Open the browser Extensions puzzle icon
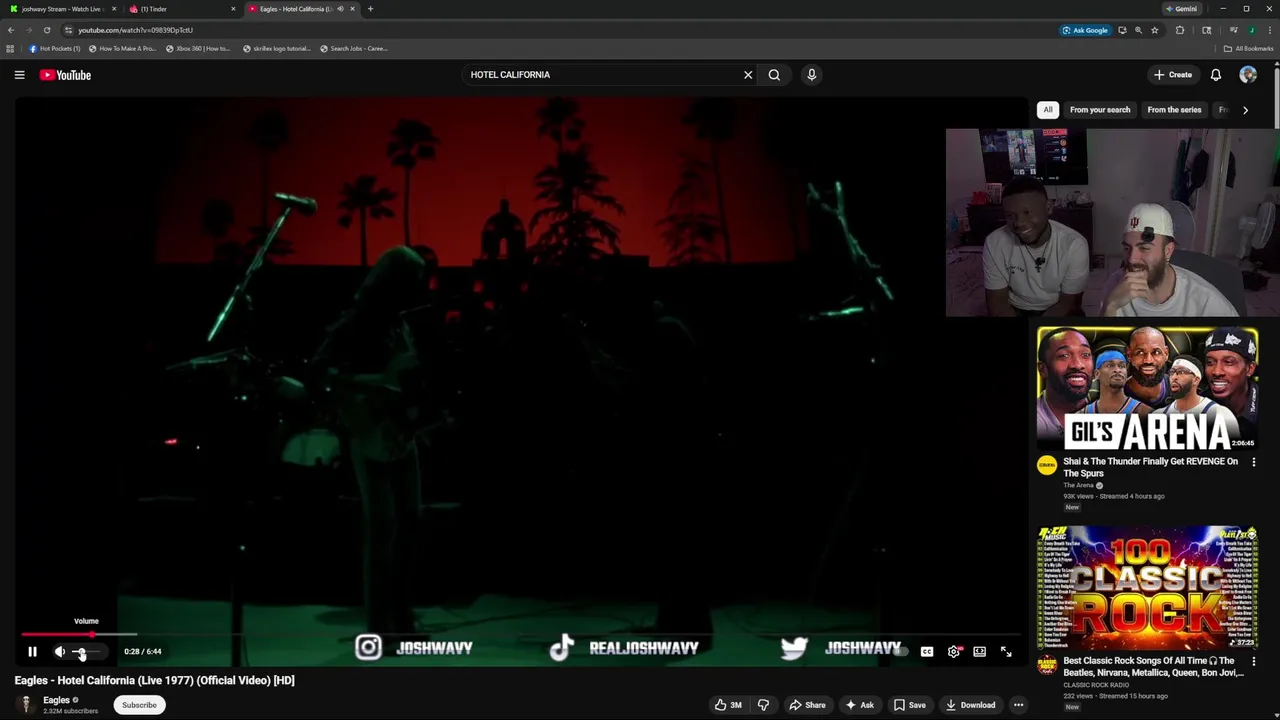The image size is (1280, 720). coord(1180,30)
